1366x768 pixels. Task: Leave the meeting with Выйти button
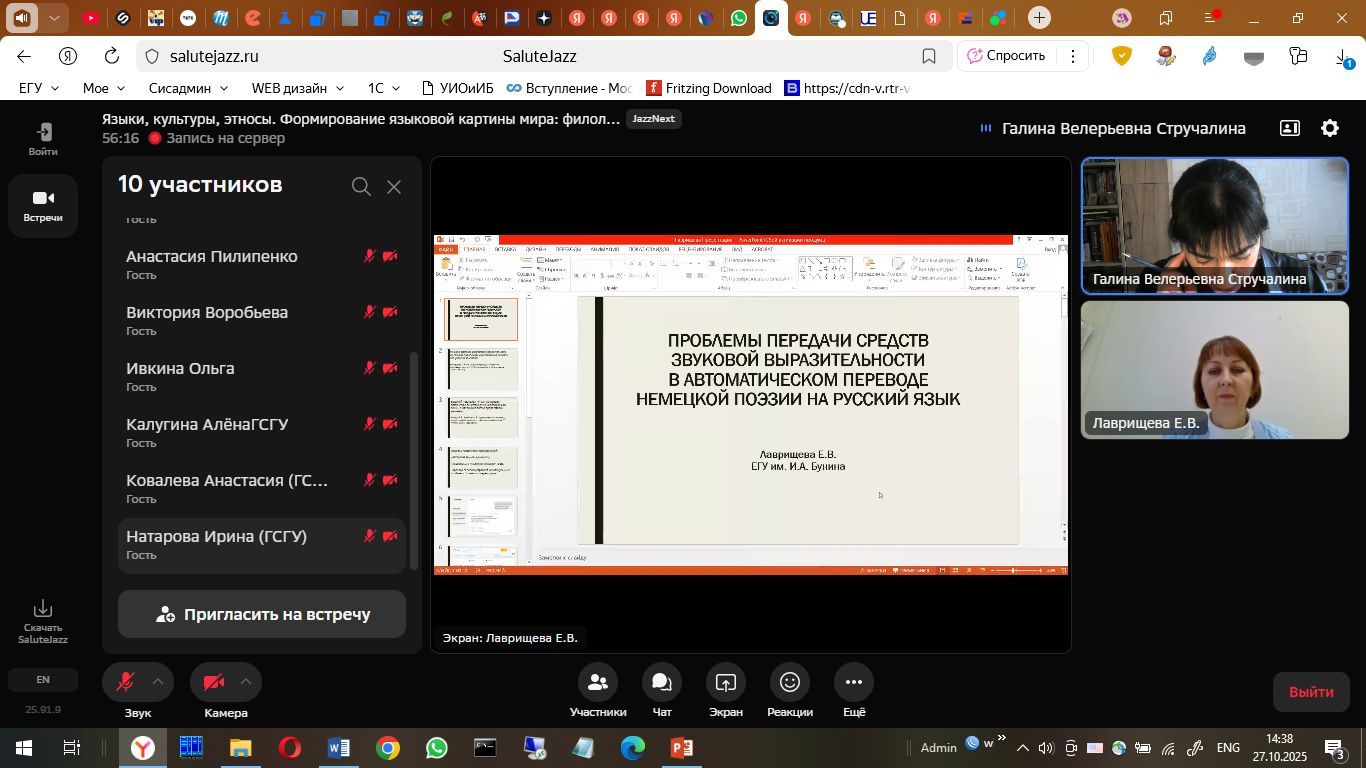(x=1311, y=692)
